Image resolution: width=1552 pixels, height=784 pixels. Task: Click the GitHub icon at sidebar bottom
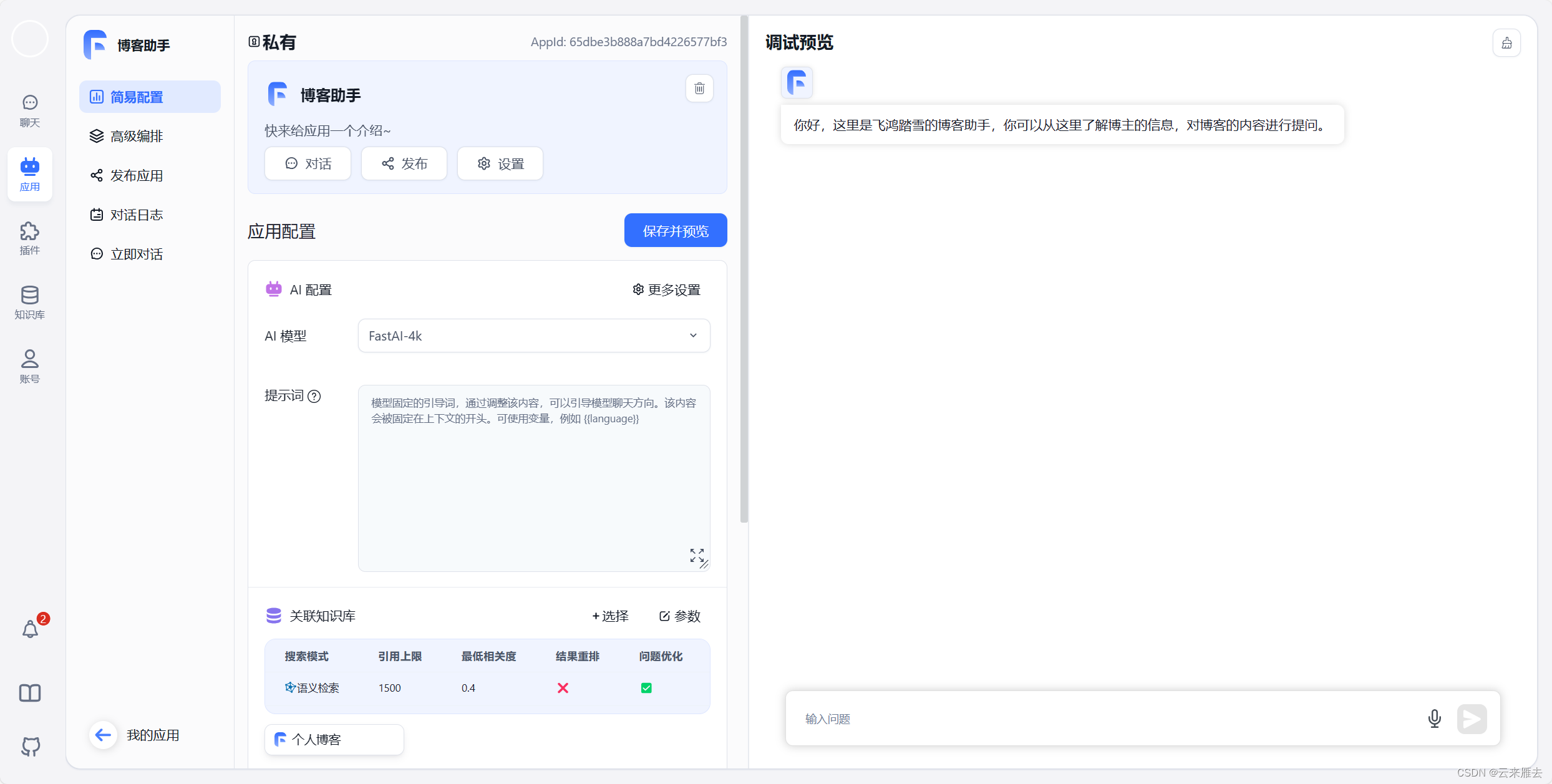pos(29,747)
